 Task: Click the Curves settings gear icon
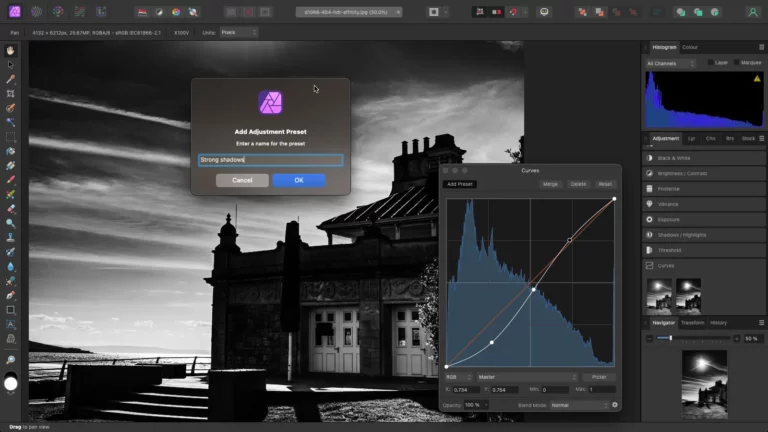[x=614, y=405]
